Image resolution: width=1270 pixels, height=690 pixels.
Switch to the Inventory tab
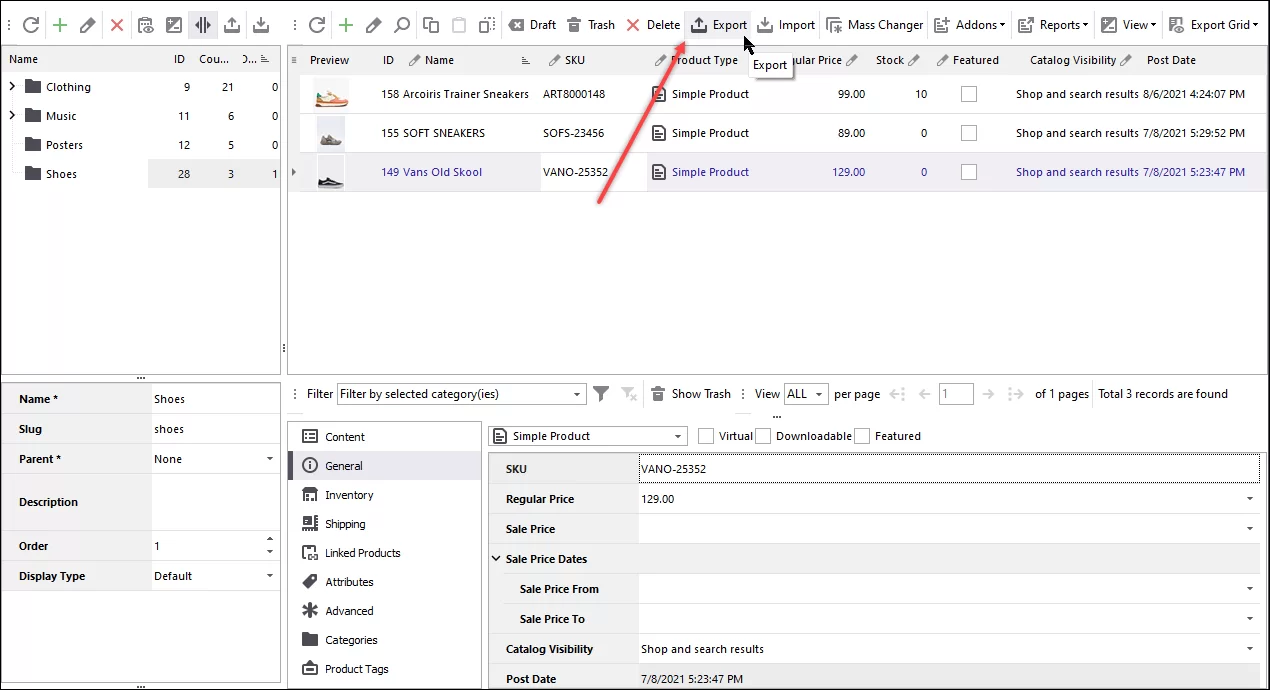point(349,494)
